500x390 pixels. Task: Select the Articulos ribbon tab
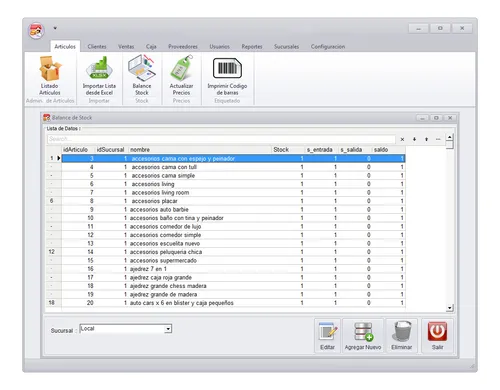[x=65, y=47]
